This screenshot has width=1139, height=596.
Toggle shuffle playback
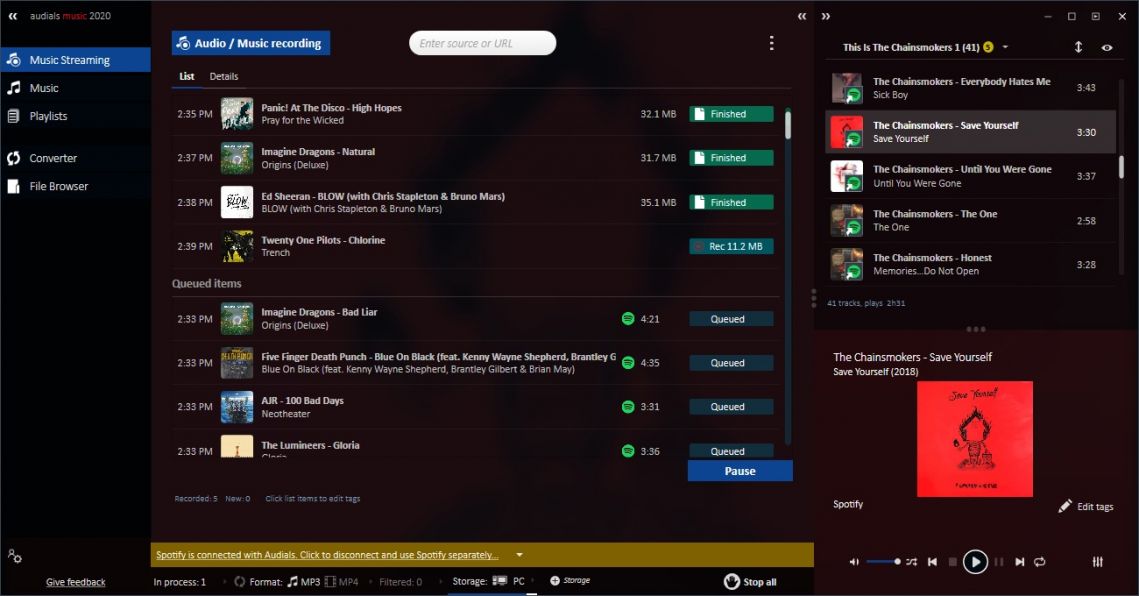pos(912,562)
